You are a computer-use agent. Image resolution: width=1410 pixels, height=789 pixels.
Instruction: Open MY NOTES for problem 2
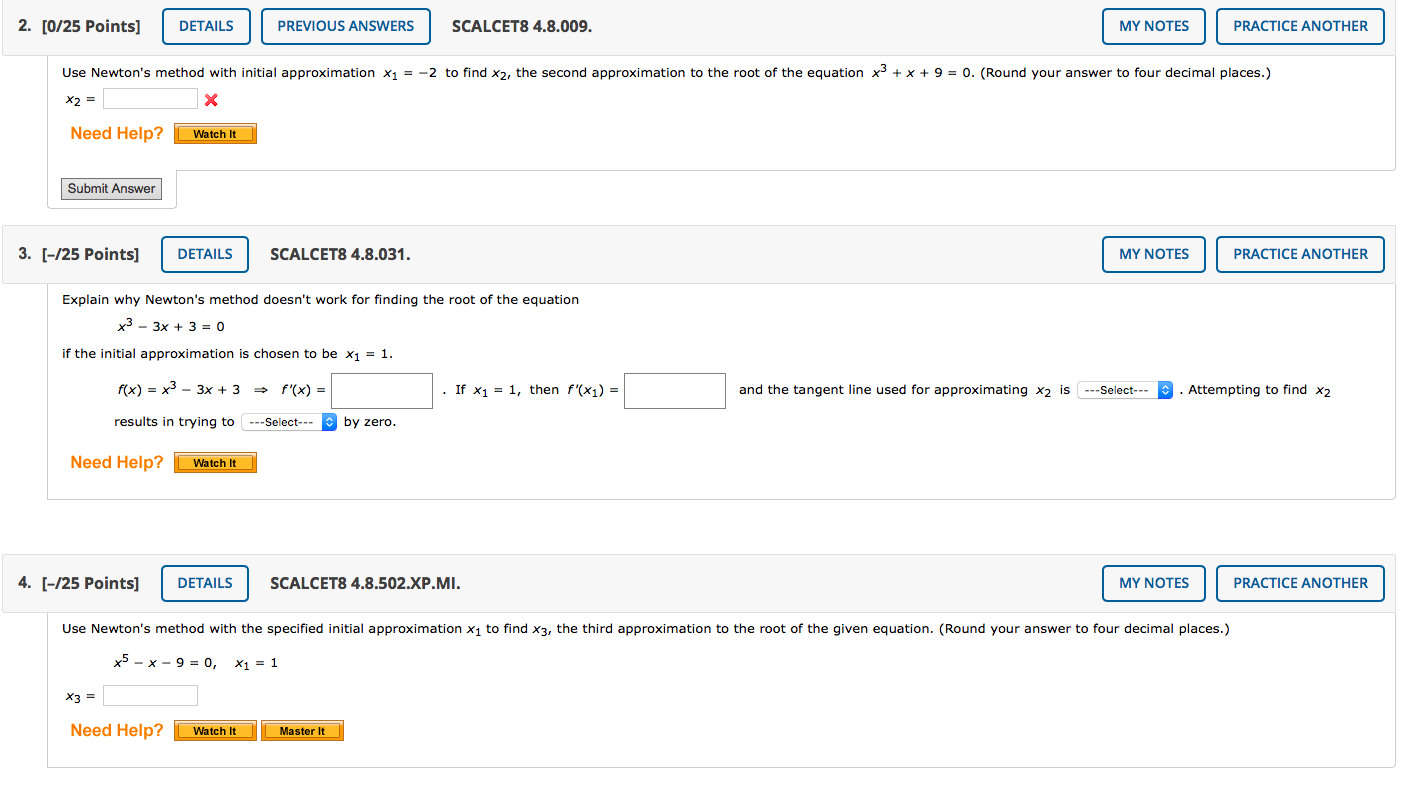pos(1153,26)
